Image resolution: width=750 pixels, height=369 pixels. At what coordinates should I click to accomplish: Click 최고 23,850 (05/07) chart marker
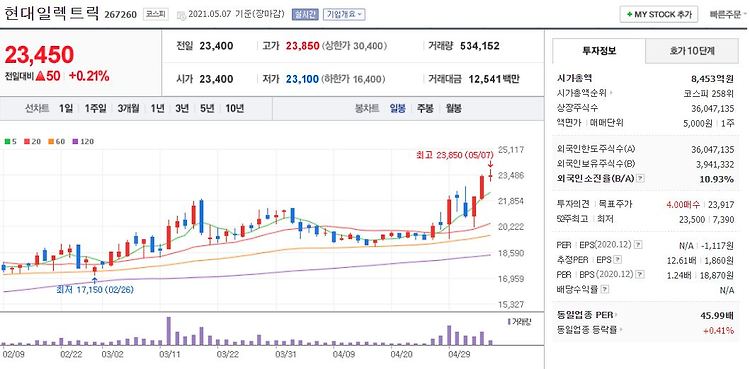[456, 155]
